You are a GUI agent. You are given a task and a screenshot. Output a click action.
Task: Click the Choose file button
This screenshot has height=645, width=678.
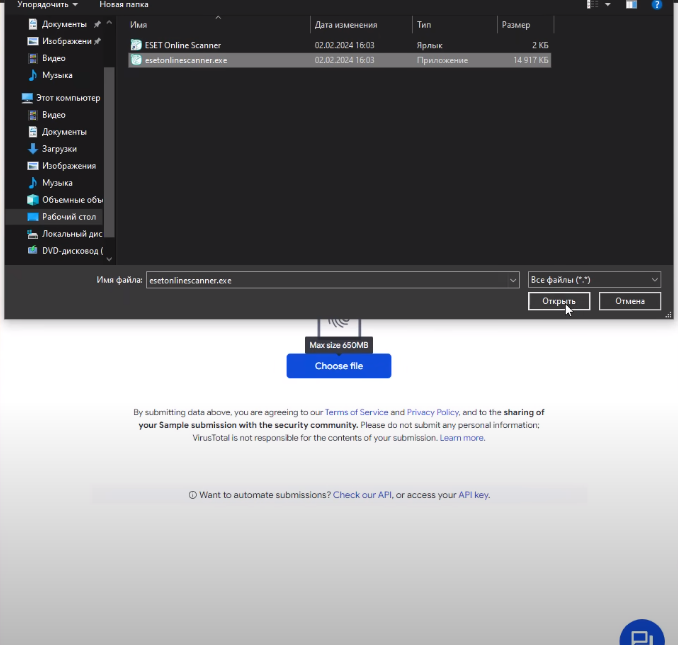pos(339,366)
